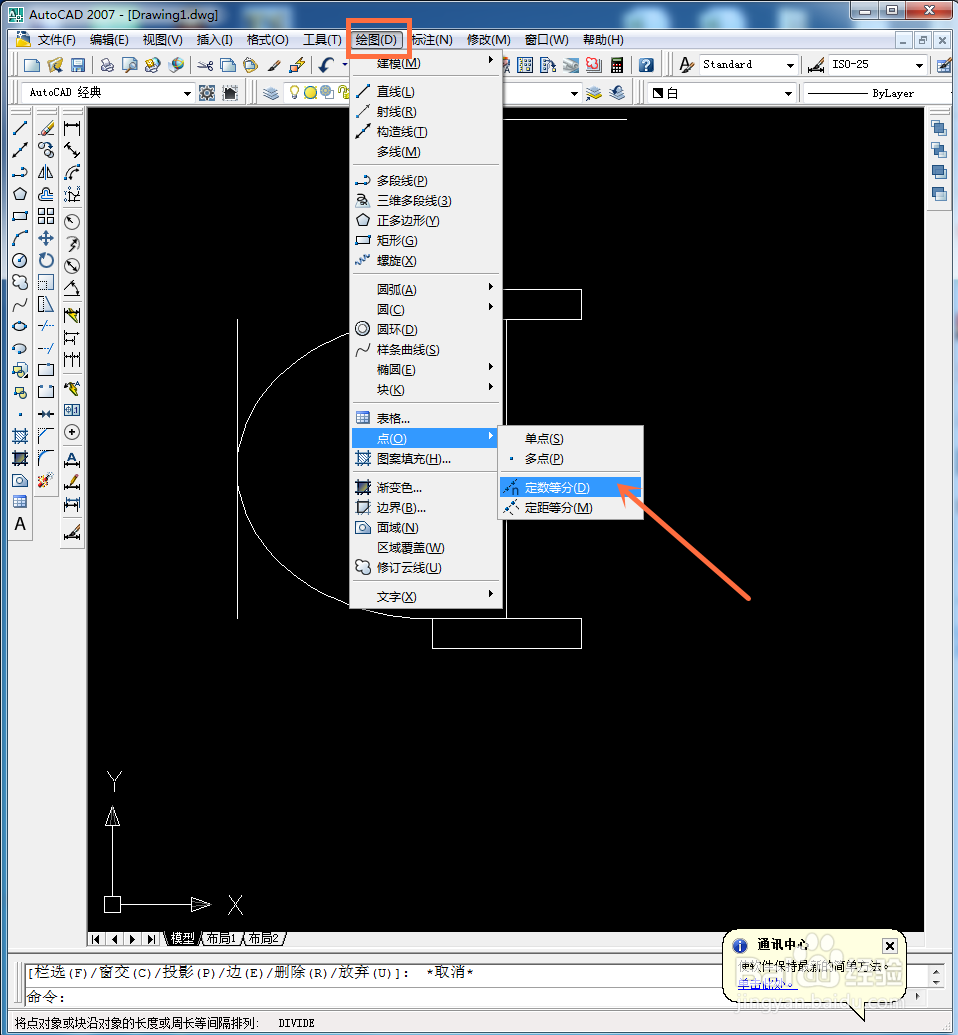Open the 修改(M) menu
Screen dimensions: 958x1035
pos(489,40)
